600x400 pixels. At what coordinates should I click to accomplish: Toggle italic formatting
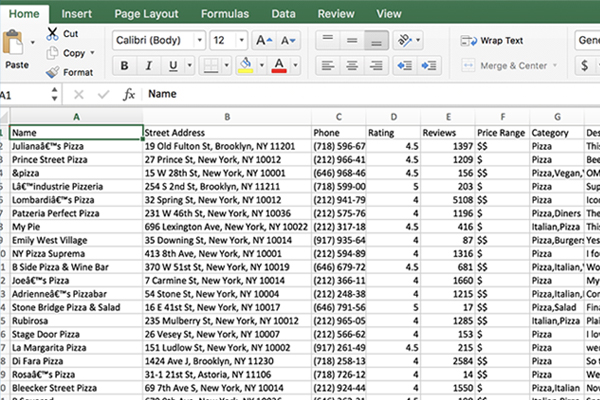tap(150, 66)
